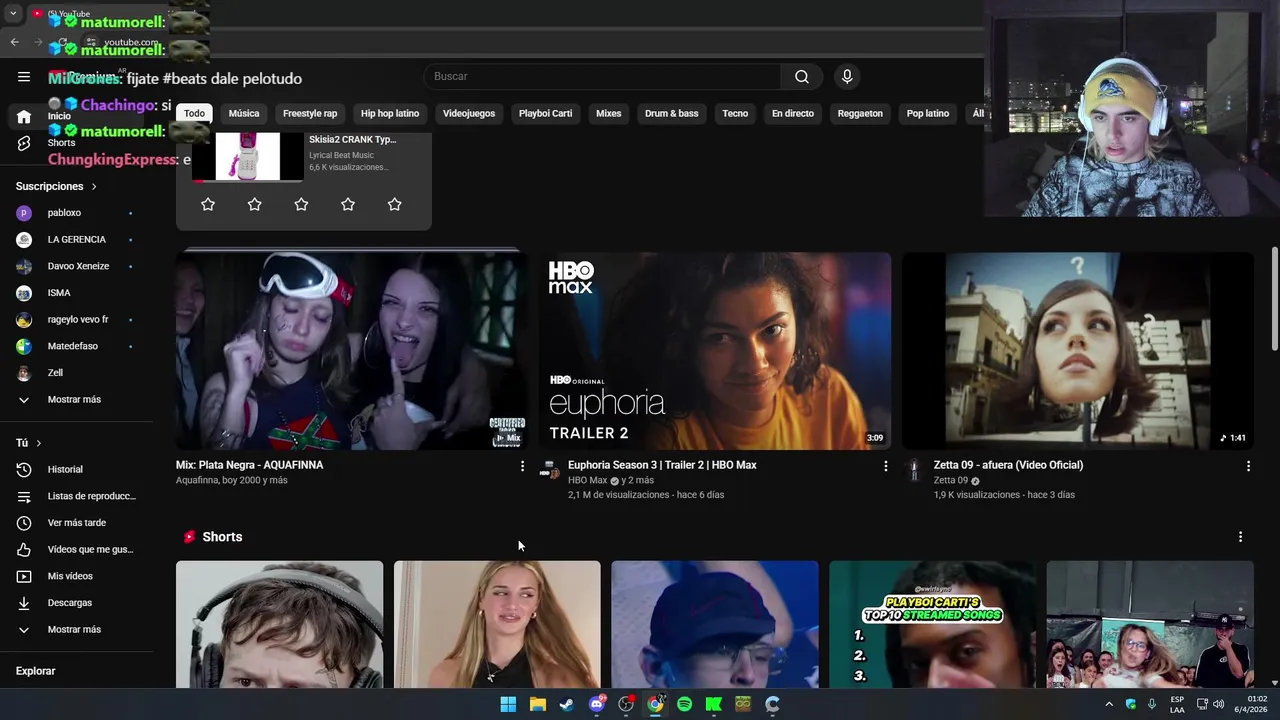Open volume control in system tray
The width and height of the screenshot is (1280, 720).
pos(1219,704)
